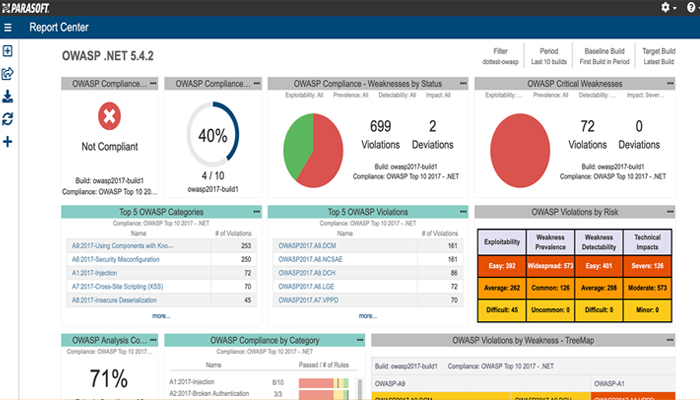Click the help question mark icon

(x=690, y=7)
